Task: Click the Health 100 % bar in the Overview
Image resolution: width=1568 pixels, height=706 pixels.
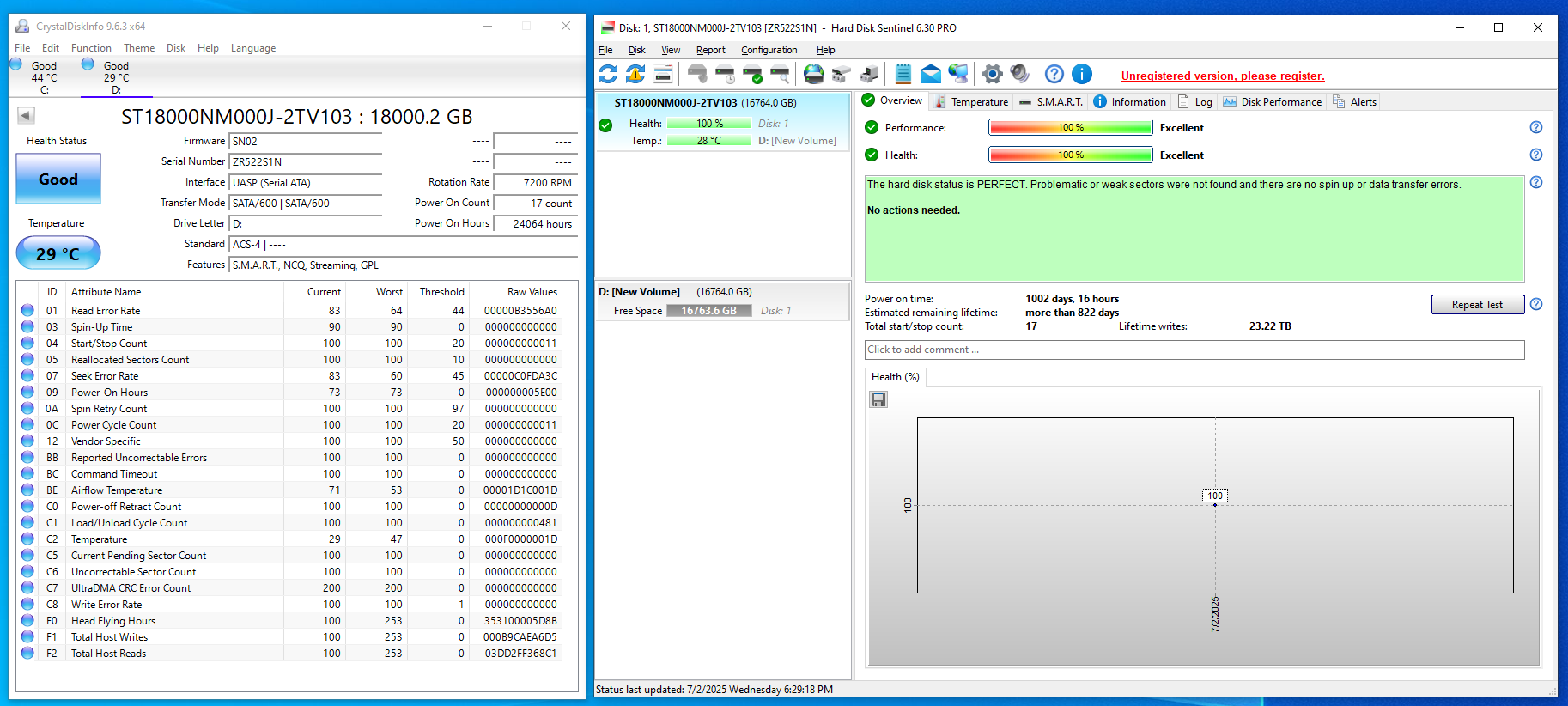Action: [x=1071, y=155]
